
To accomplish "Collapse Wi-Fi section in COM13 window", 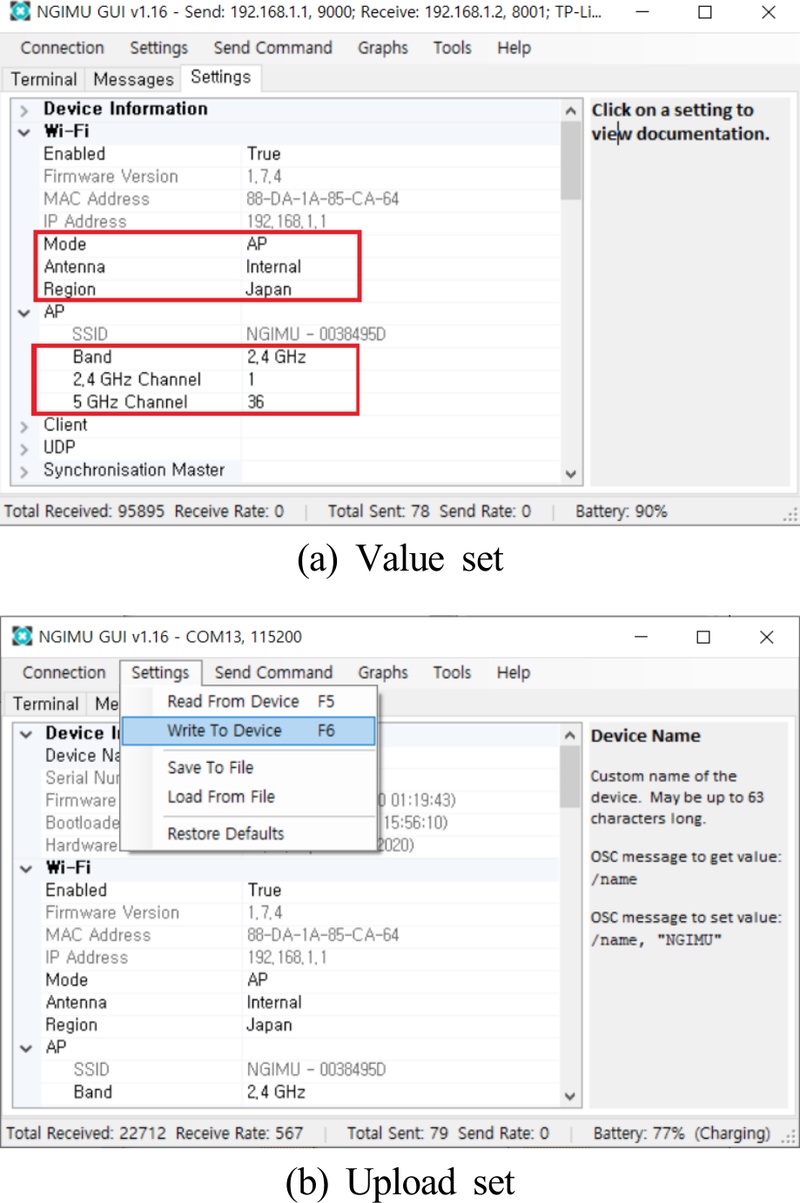I will [26, 869].
